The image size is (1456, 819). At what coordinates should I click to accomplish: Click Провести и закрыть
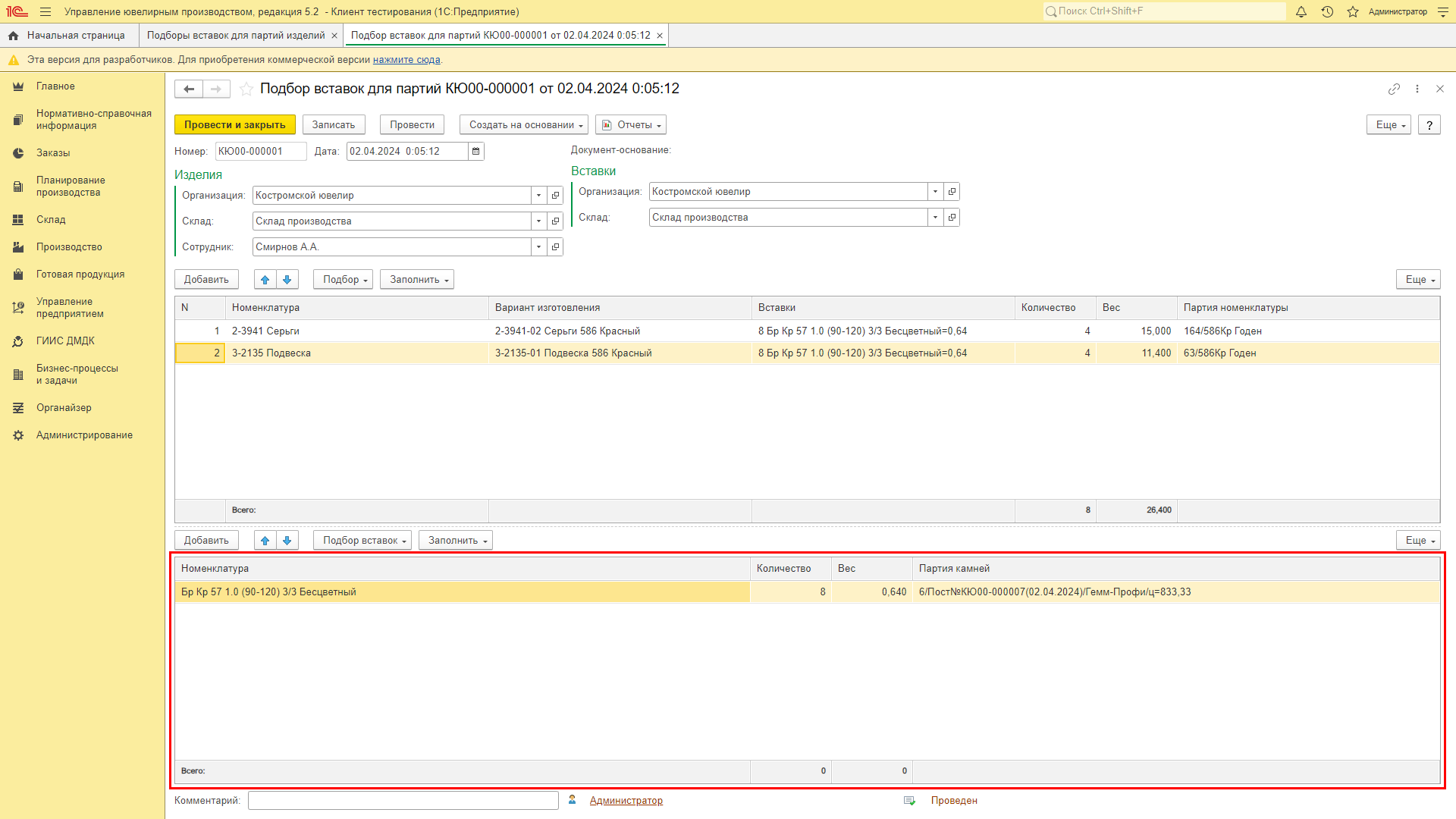234,125
